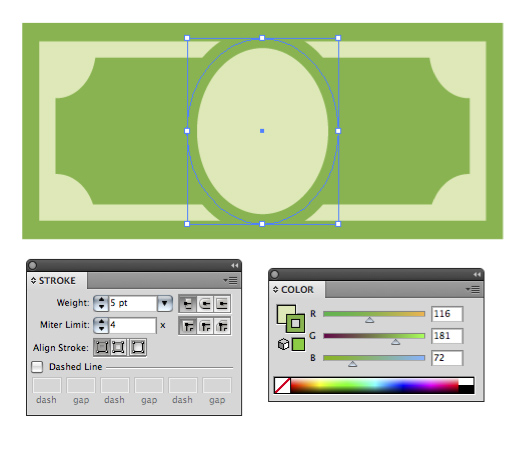Image resolution: width=518 pixels, height=449 pixels.
Task: Enable the Dashed Line checkbox
Action: 37,367
